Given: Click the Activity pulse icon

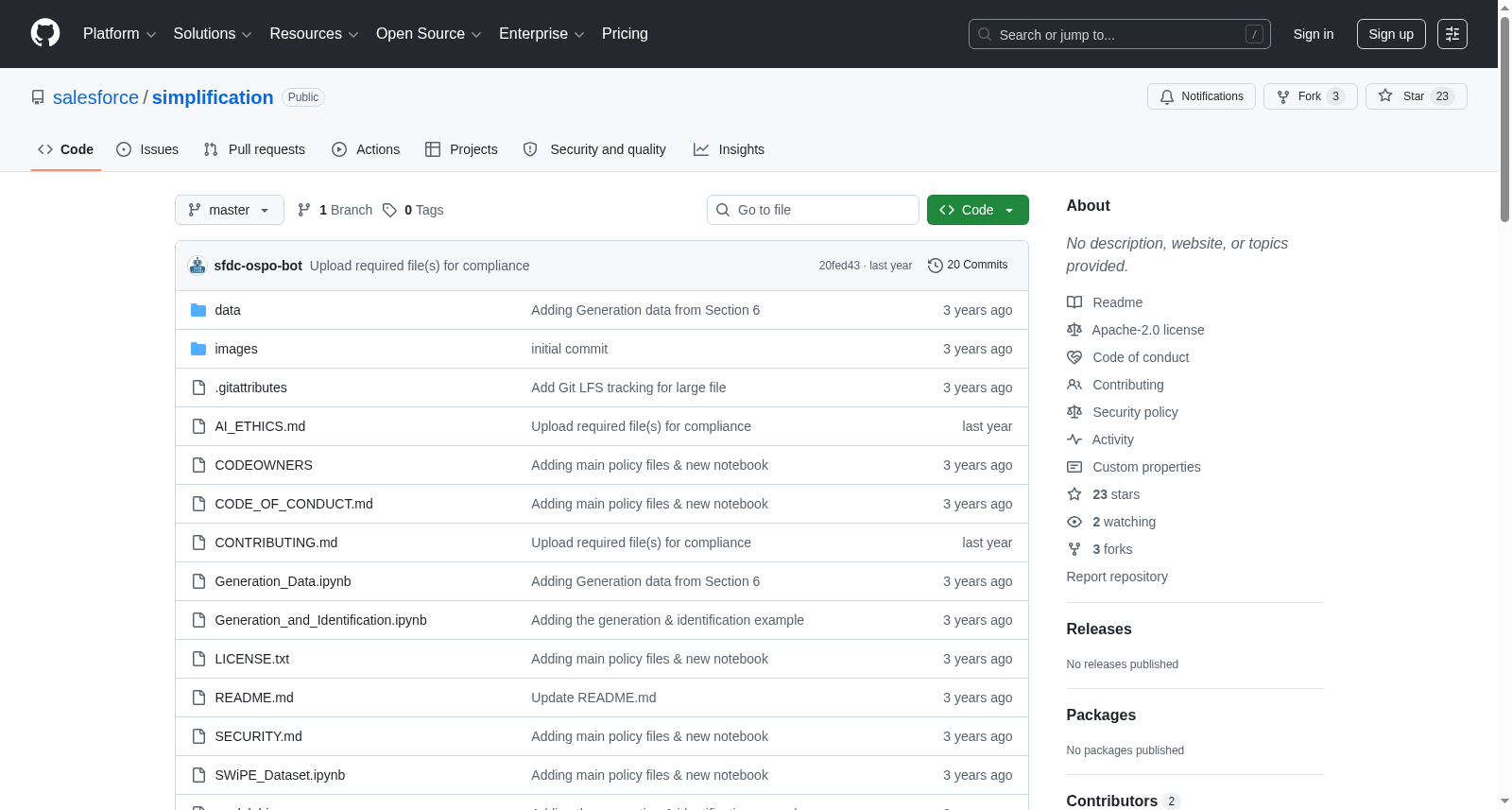Looking at the screenshot, I should click(1074, 439).
